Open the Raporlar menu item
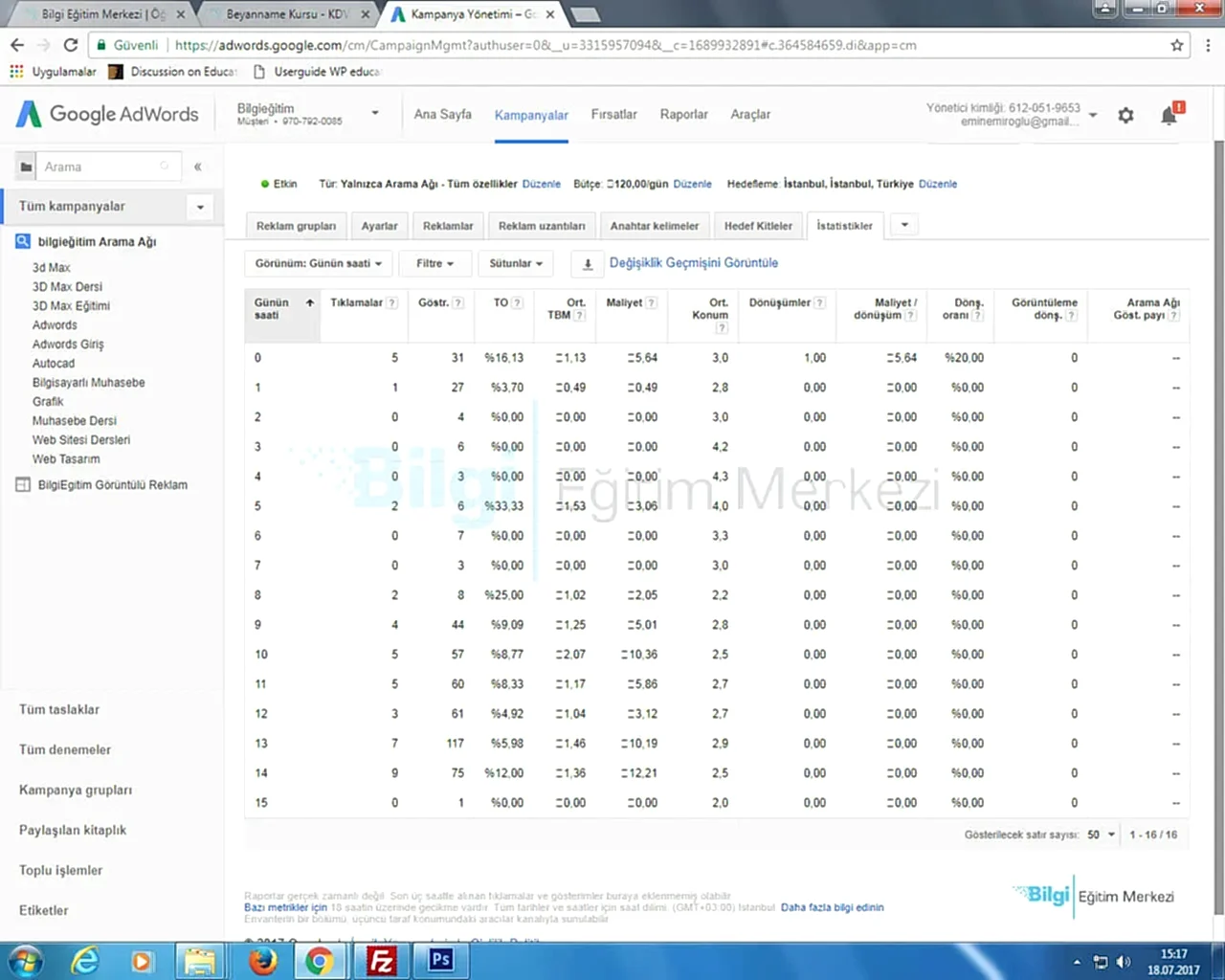This screenshot has height=980, width=1225. tap(683, 114)
